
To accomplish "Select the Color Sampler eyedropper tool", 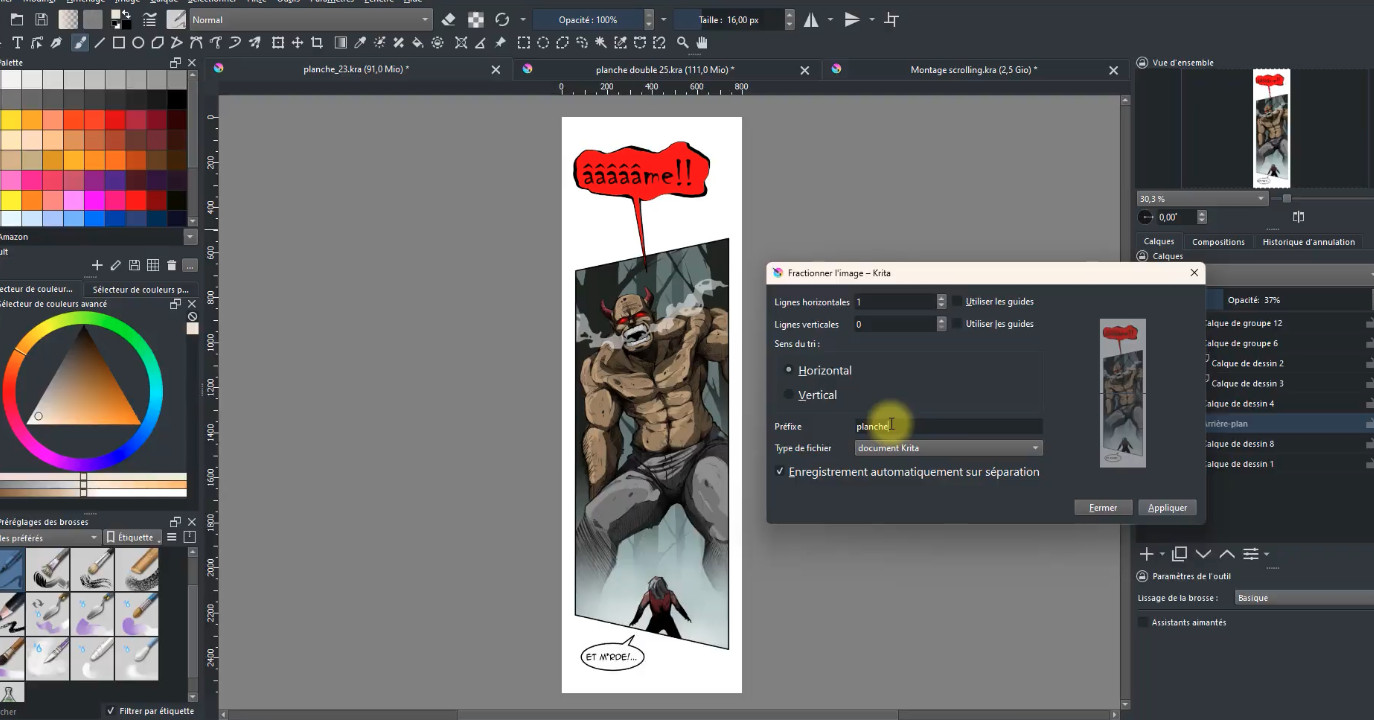I will click(360, 43).
